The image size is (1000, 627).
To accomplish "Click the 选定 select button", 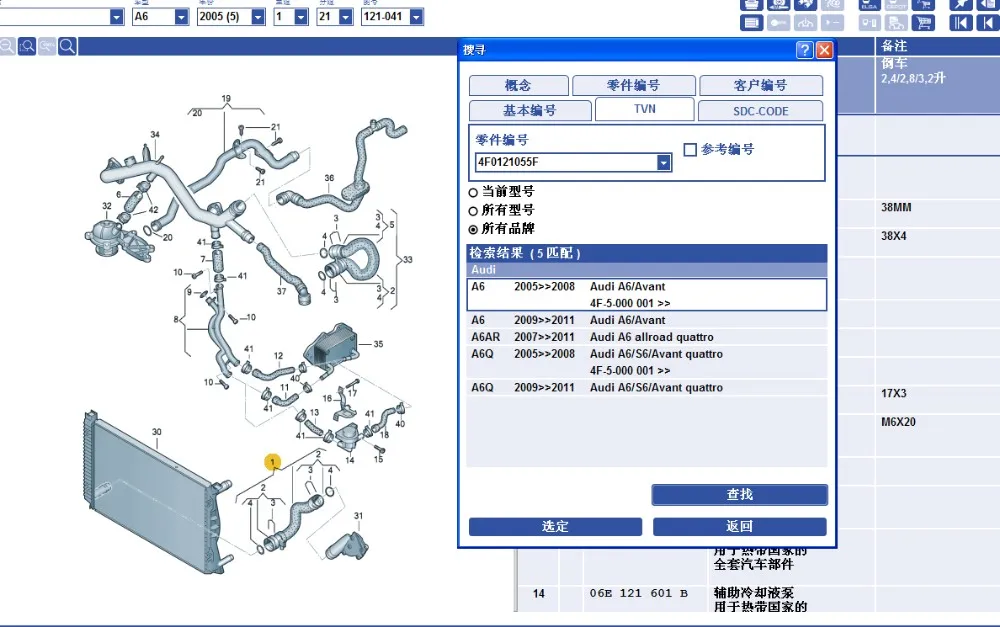I will (x=555, y=526).
